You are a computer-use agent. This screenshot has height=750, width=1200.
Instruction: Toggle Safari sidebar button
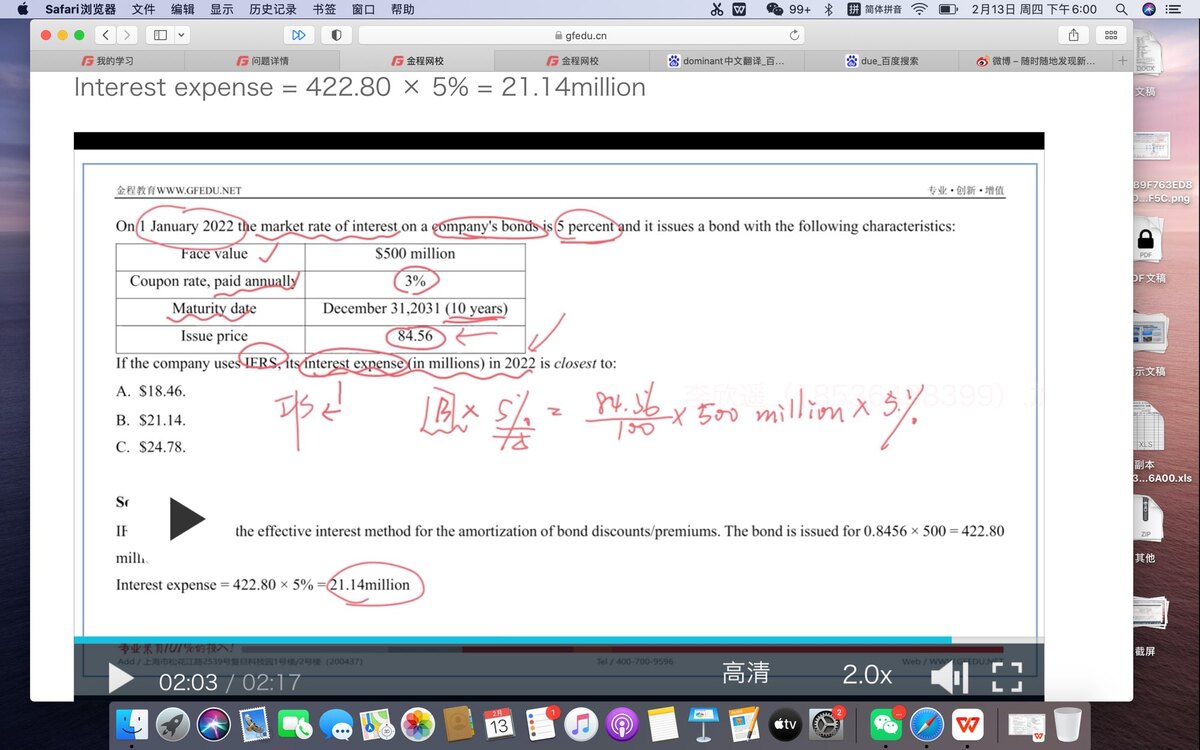pos(159,35)
